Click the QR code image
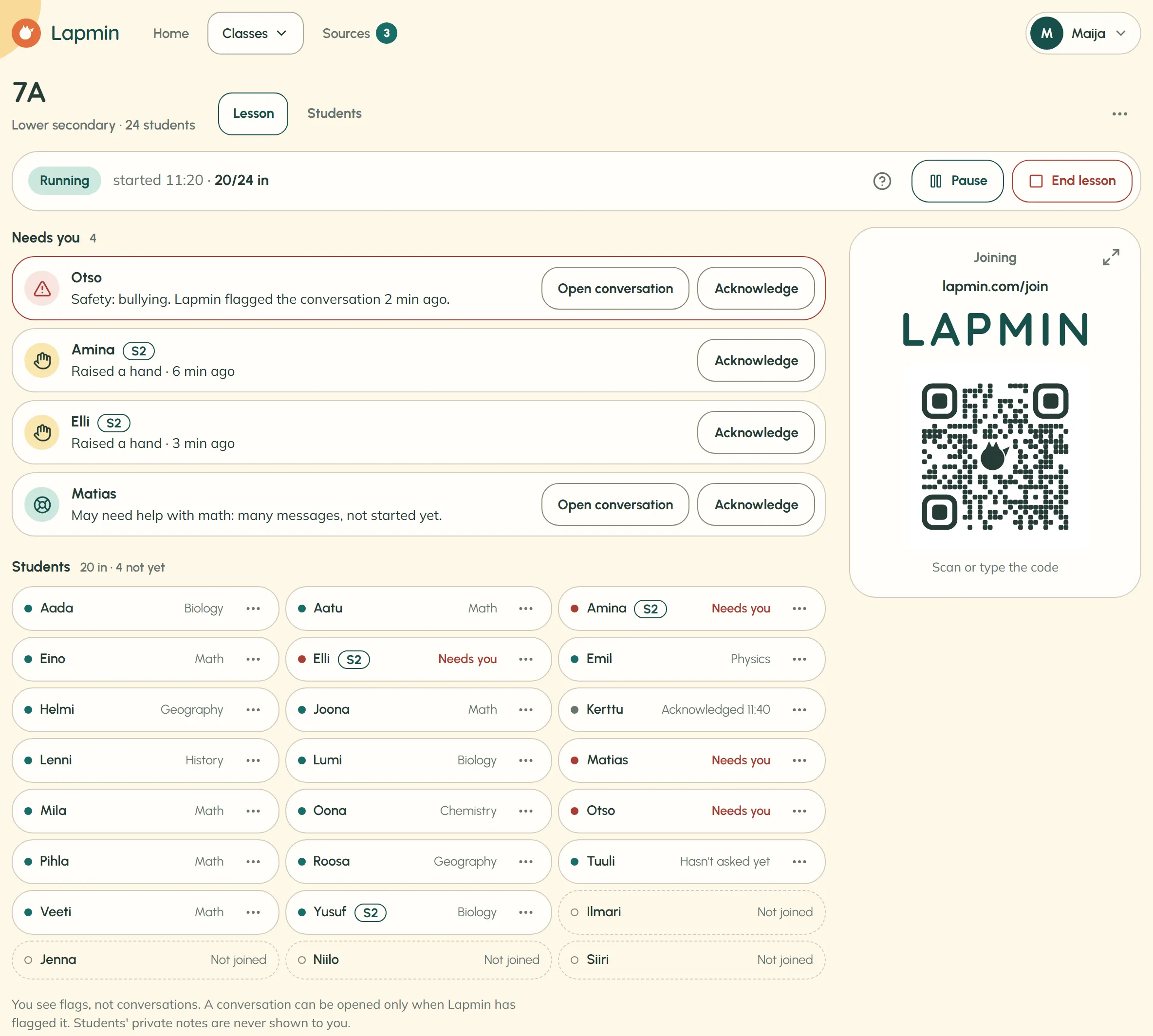Screen dimensions: 1153x1036 pos(995,457)
